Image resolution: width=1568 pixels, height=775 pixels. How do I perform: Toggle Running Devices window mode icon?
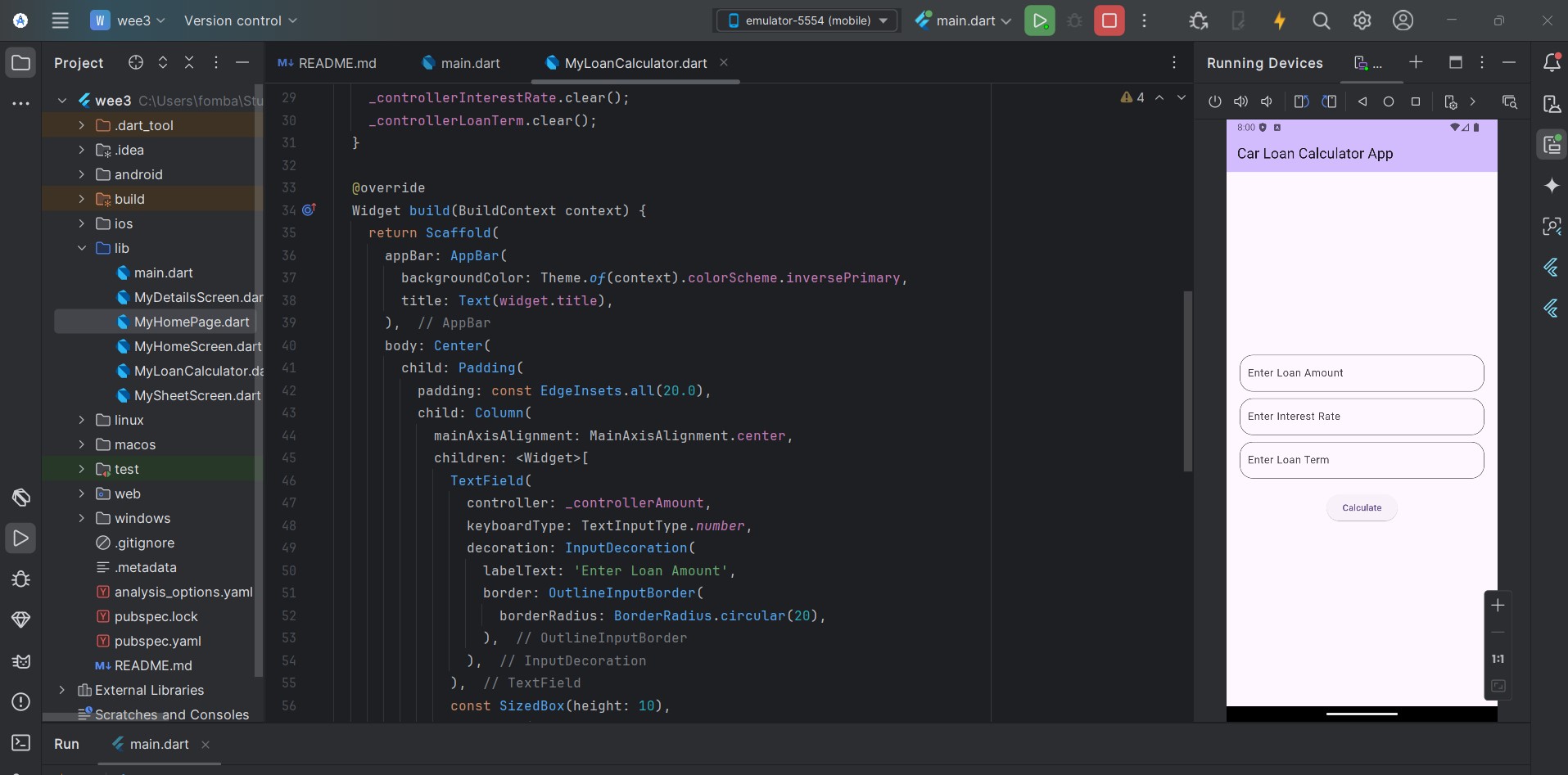coord(1455,62)
